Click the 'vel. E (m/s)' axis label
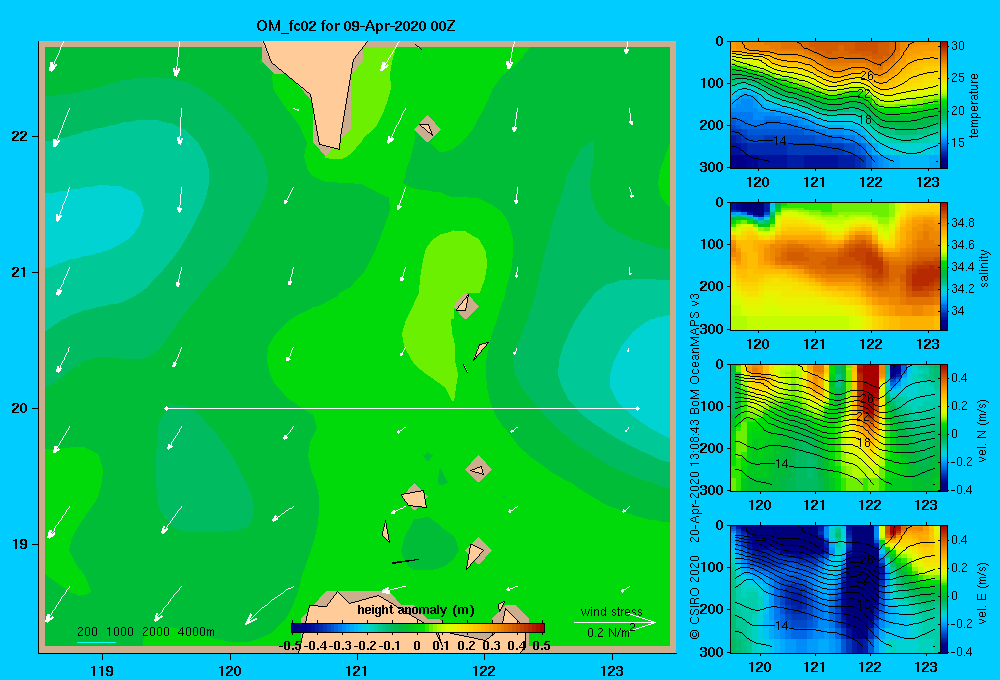Viewport: 1000px width, 680px height. 982,593
